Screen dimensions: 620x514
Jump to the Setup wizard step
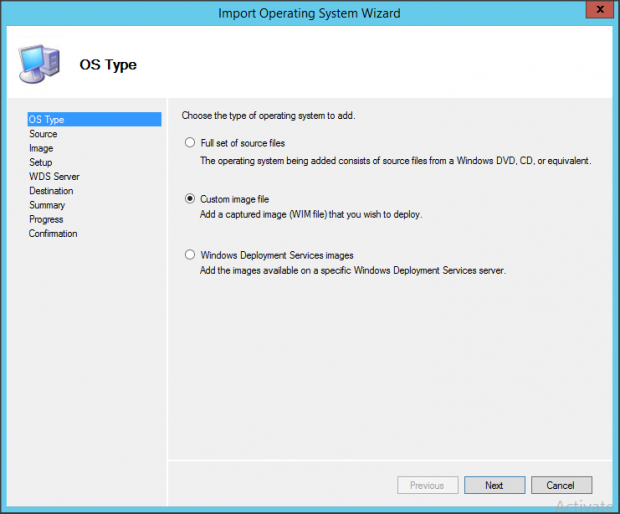click(41, 162)
